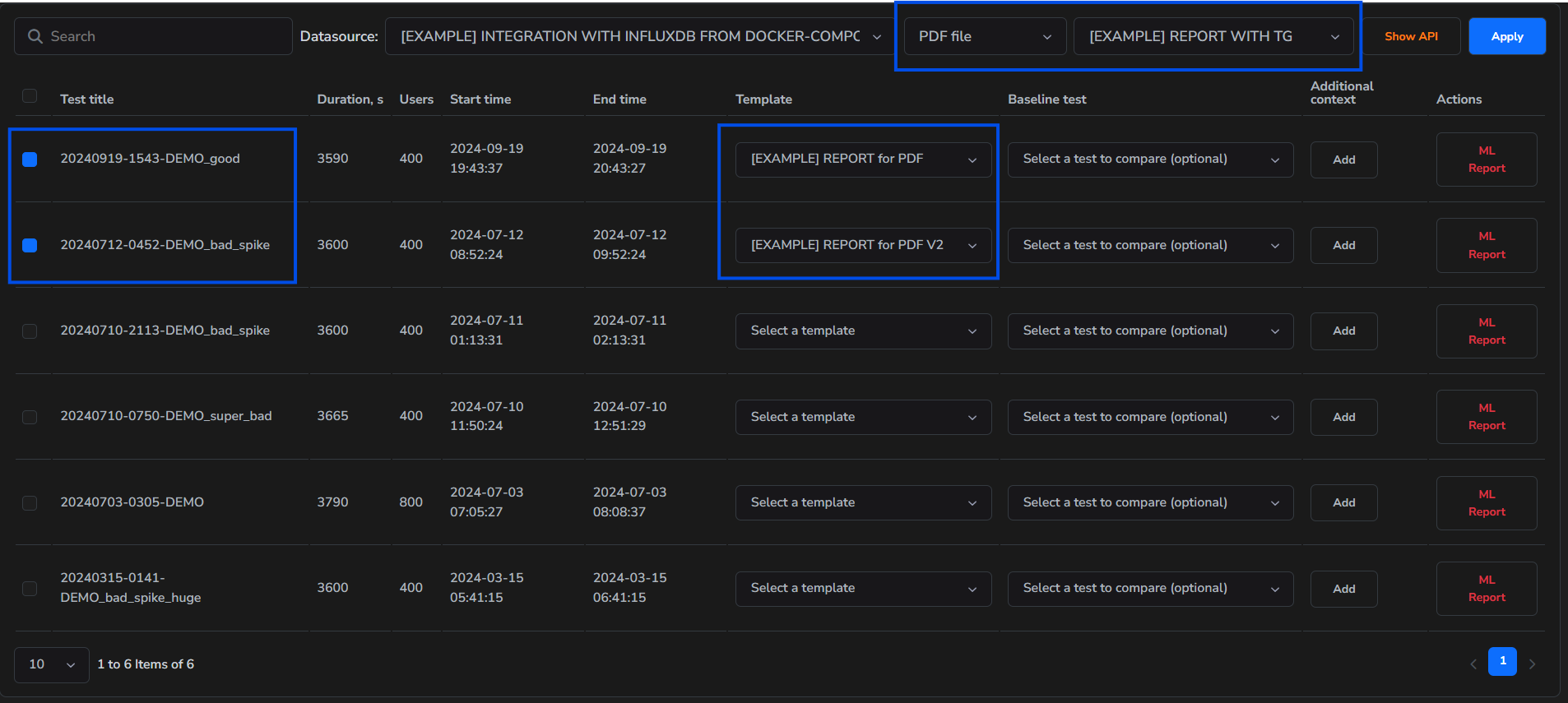Change the REPORT for PDF V2 template

[863, 245]
